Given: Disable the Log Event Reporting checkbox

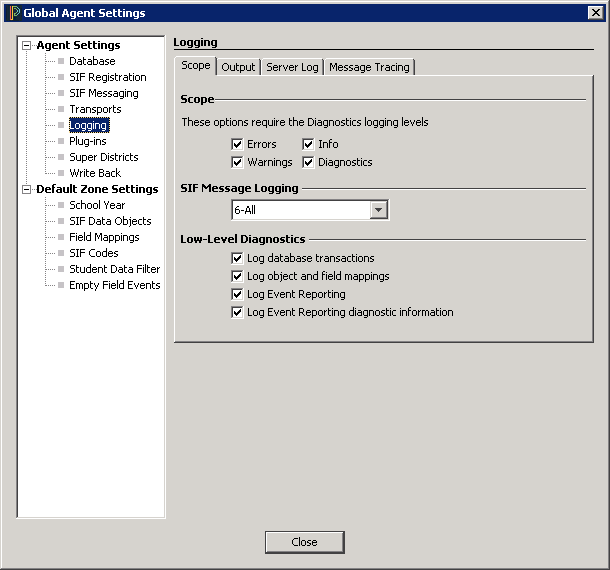Looking at the screenshot, I should [238, 294].
